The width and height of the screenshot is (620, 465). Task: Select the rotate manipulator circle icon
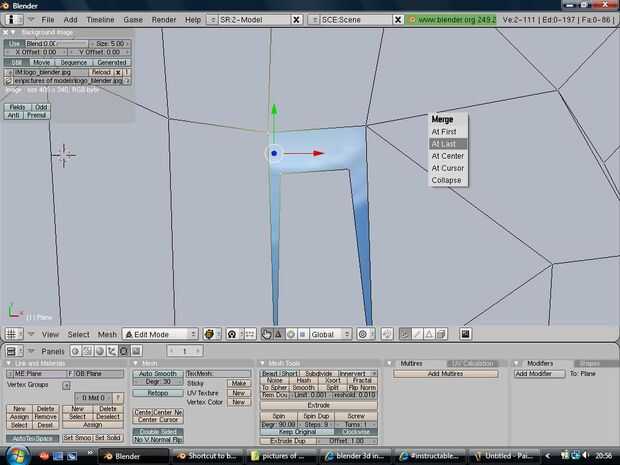[x=291, y=335]
